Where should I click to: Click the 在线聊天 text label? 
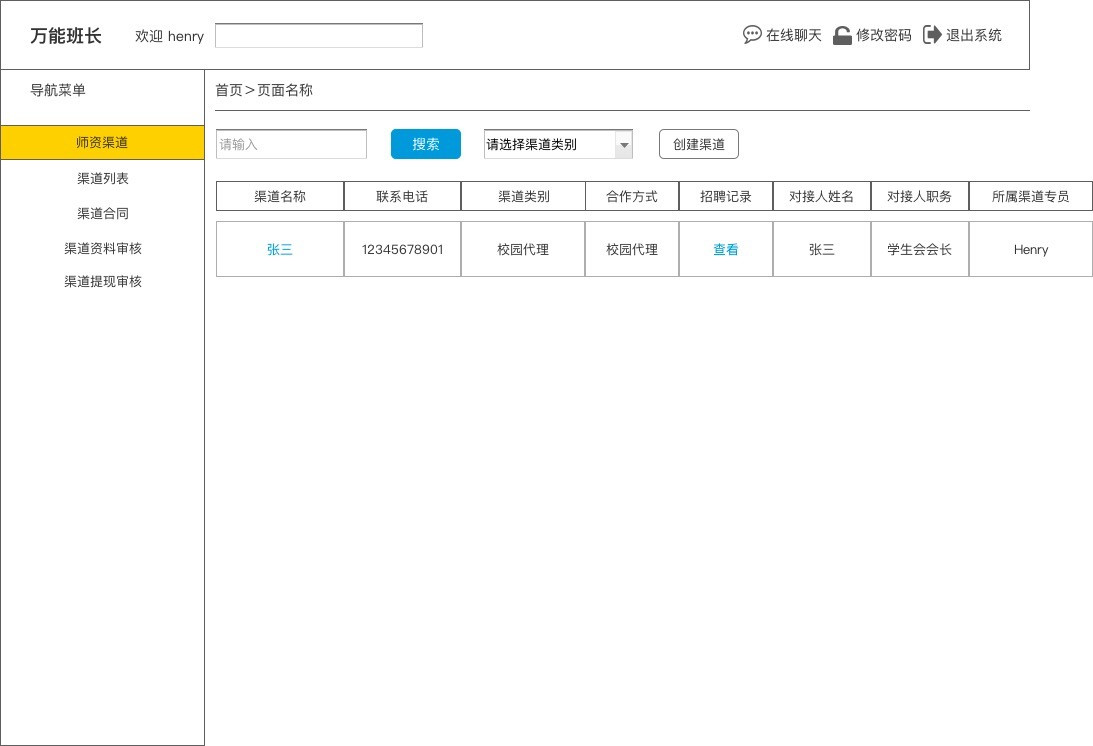793,36
